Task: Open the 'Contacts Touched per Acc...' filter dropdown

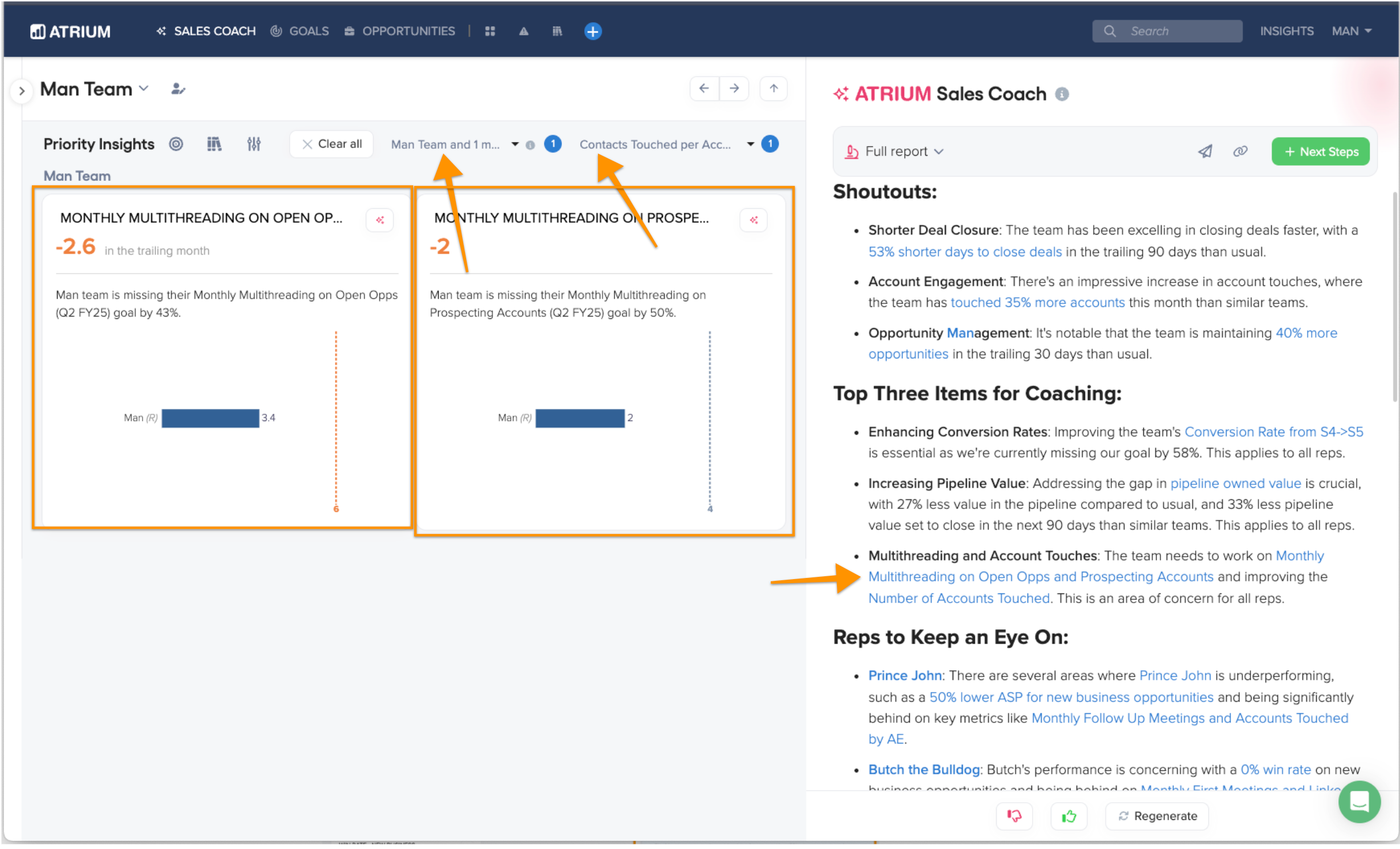Action: 666,144
